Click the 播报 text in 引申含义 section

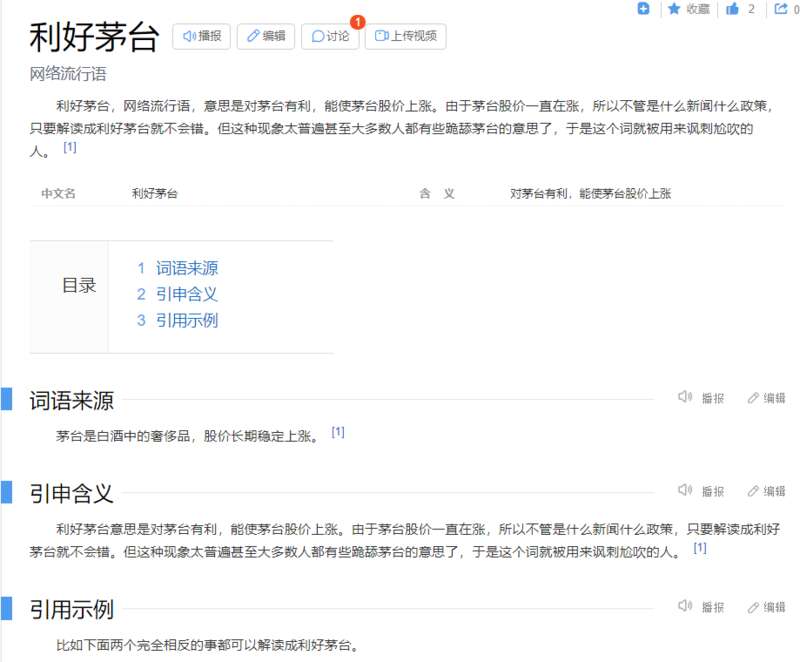[713, 491]
